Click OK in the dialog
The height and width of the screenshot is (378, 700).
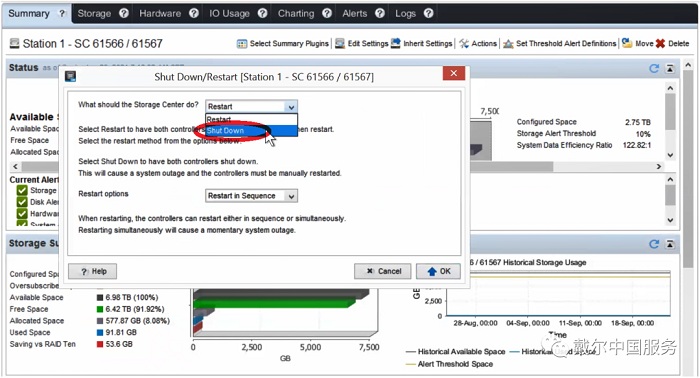pos(438,271)
